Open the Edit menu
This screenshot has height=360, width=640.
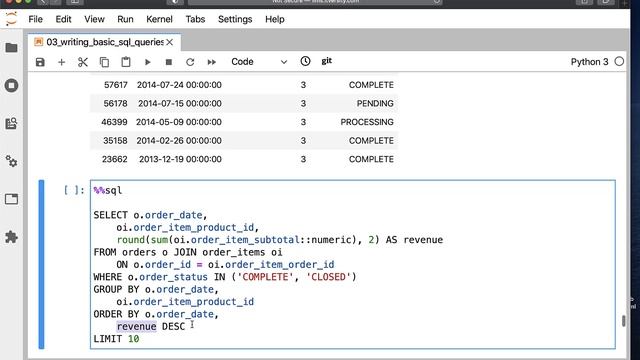(x=63, y=19)
